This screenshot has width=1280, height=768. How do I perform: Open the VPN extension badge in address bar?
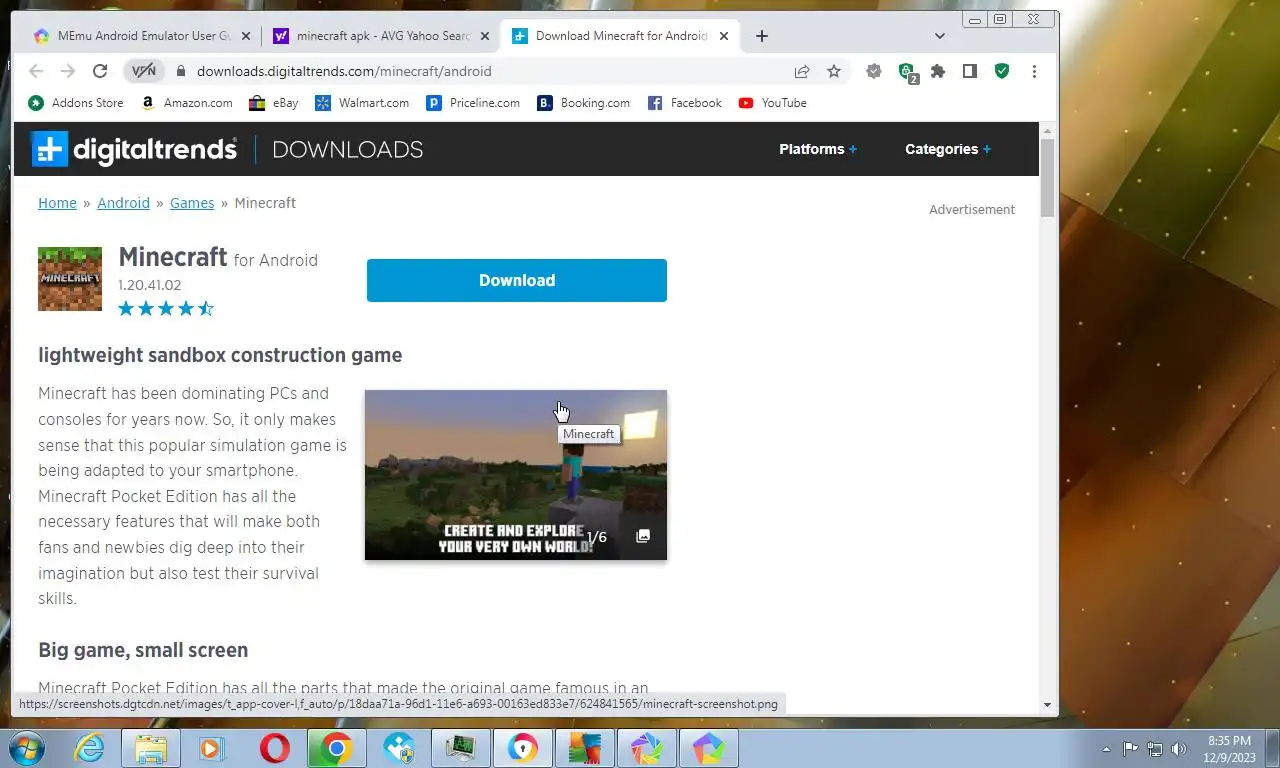(x=144, y=71)
